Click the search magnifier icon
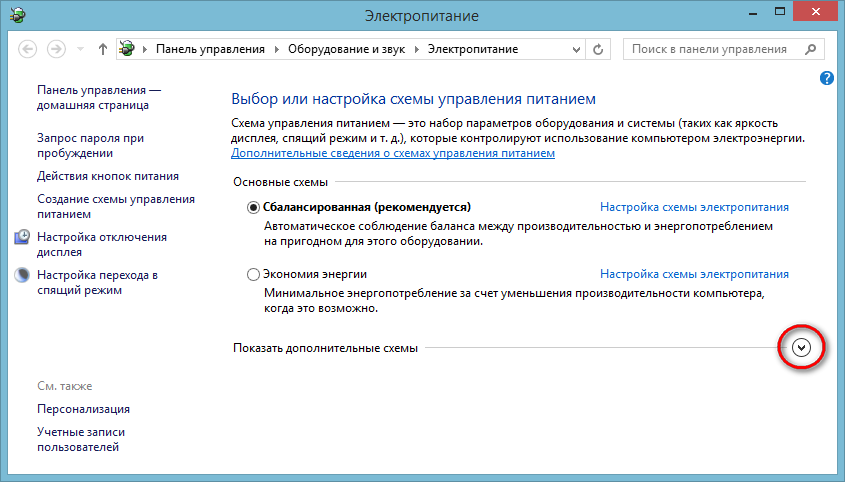Screen dimensions: 845x482 pyautogui.click(x=810, y=49)
